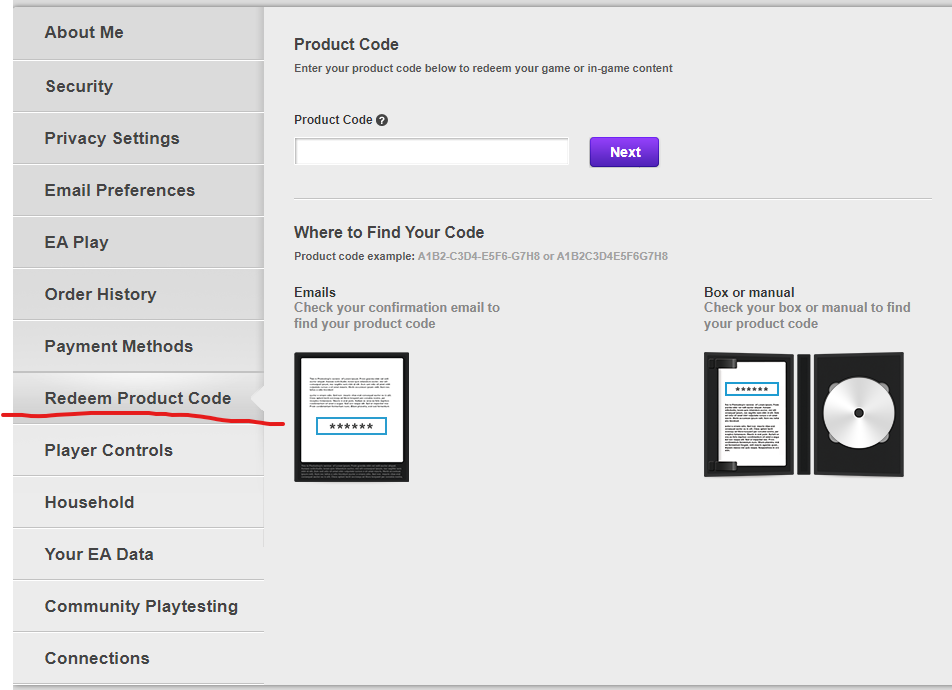952x690 pixels.
Task: Open Community Playtesting
Action: (x=138, y=606)
